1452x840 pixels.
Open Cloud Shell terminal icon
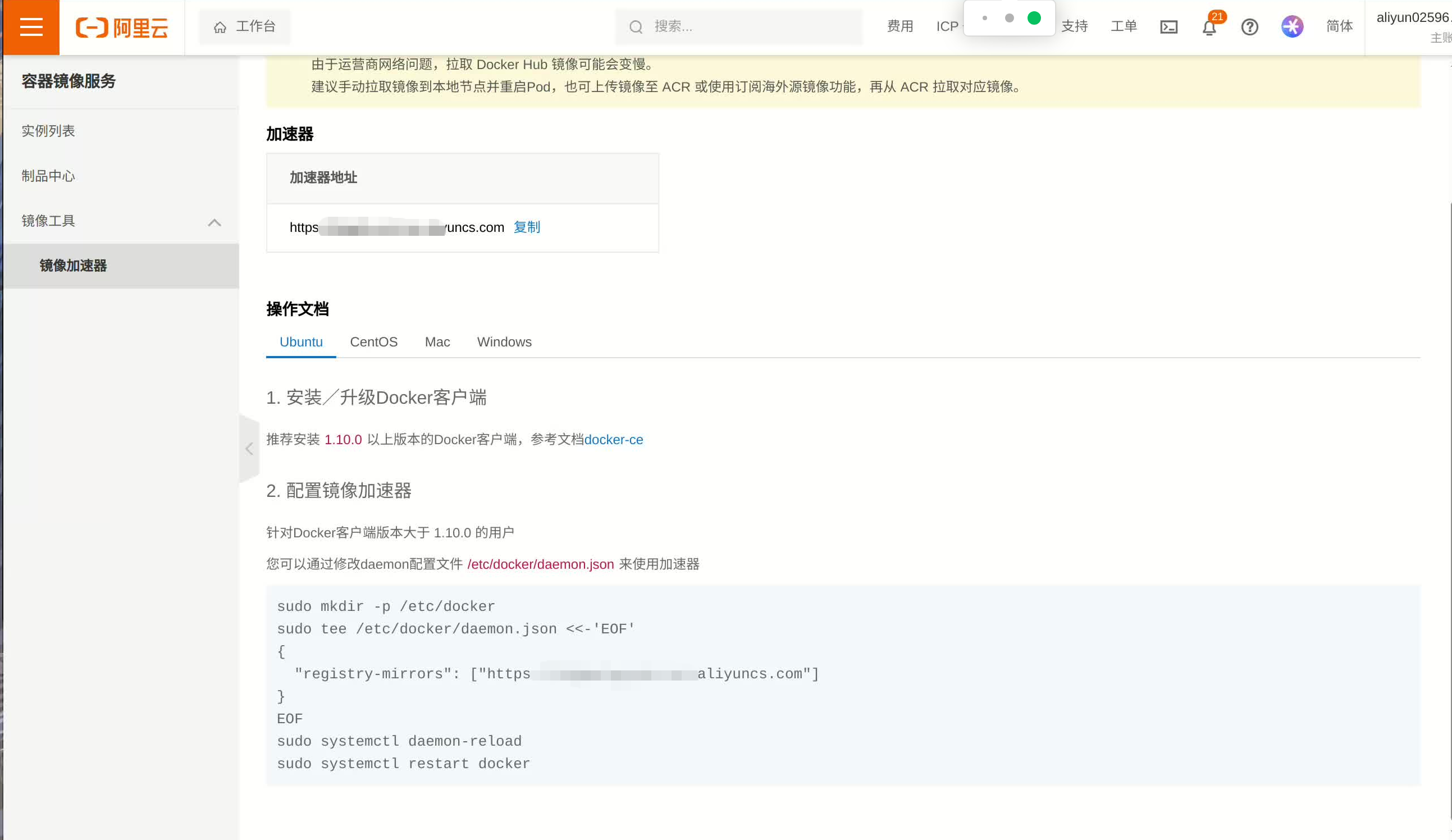point(1168,27)
